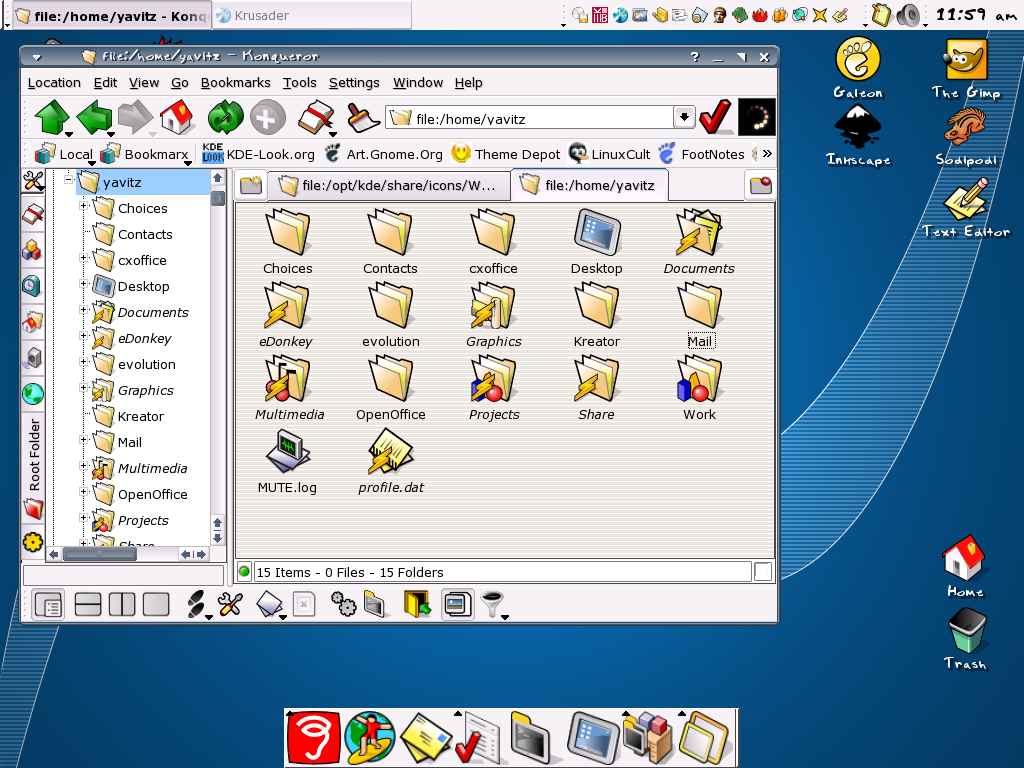Click the mail envelope icon in dock
This screenshot has width=1024, height=768.
click(426, 738)
